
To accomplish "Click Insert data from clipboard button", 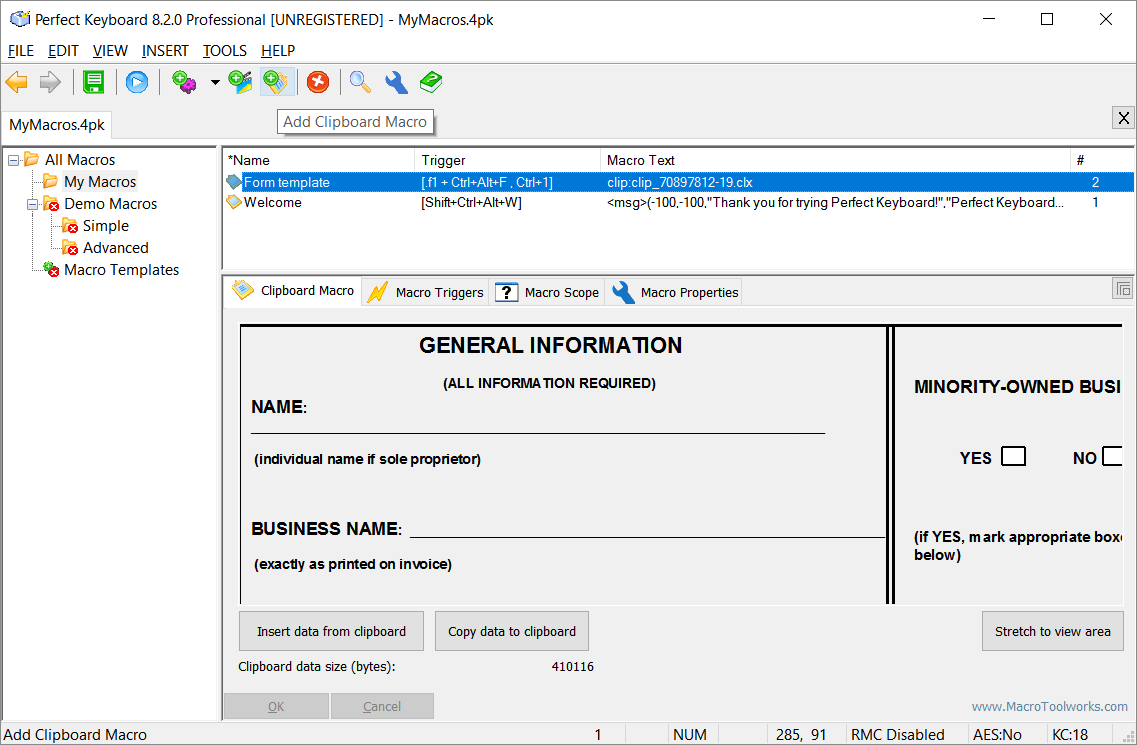I will point(331,631).
